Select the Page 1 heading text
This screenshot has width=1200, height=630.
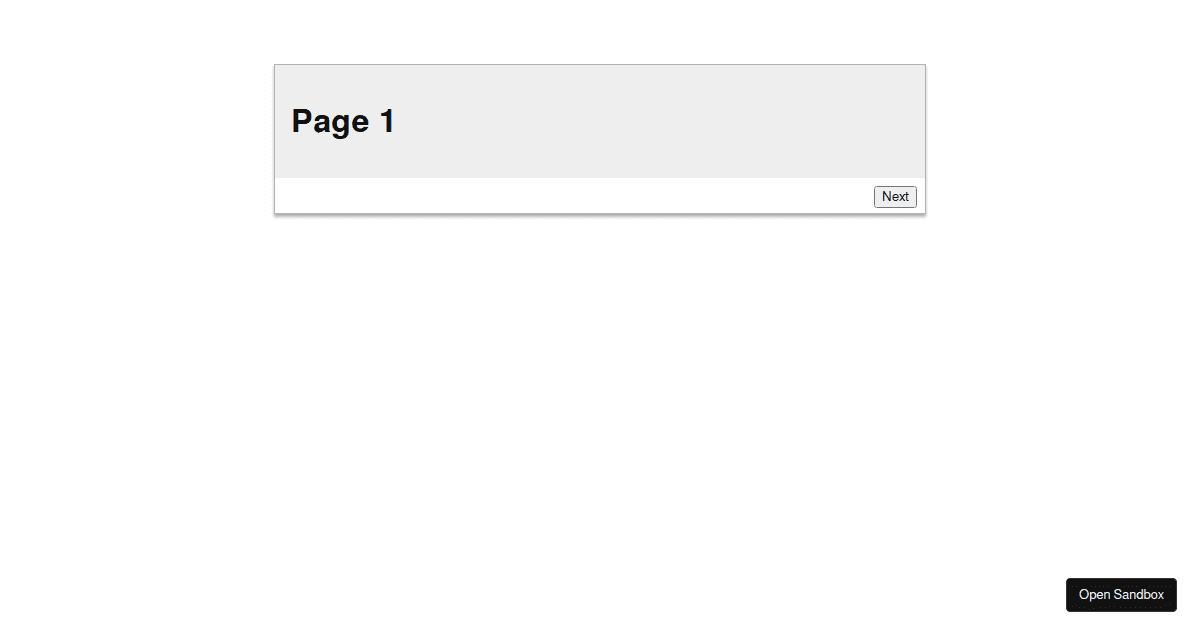[x=343, y=122]
